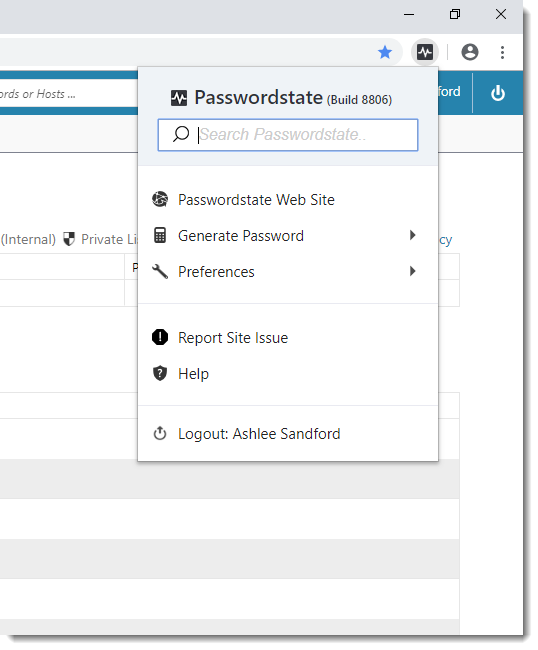Click the exclamation icon for Report Site Issue
The height and width of the screenshot is (650, 538).
point(160,337)
